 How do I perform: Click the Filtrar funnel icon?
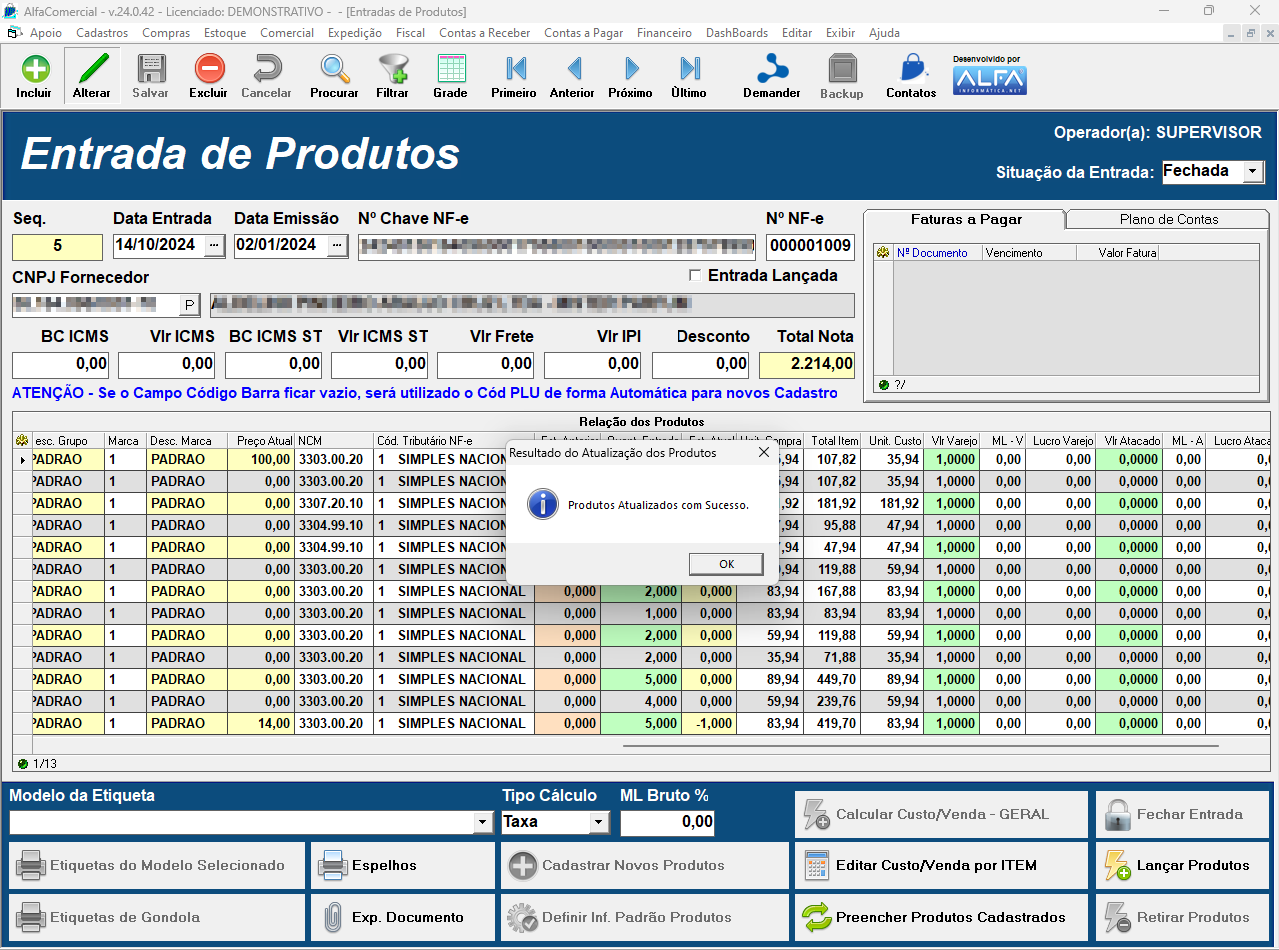[x=392, y=70]
